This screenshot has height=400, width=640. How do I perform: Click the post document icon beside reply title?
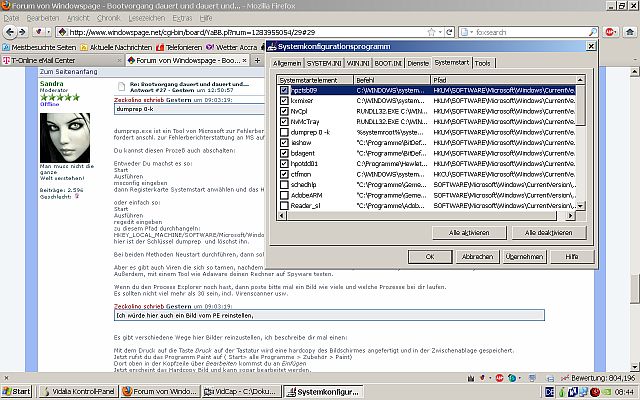click(121, 86)
